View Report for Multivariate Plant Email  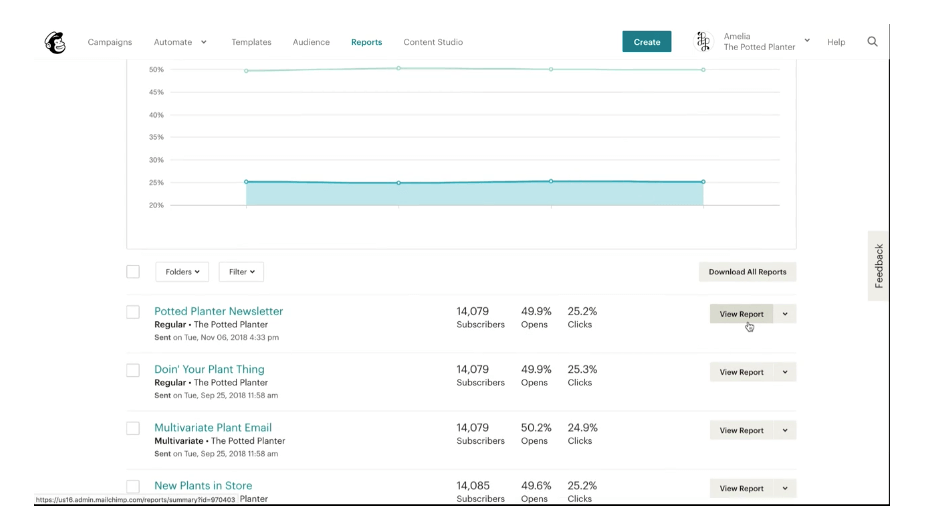coord(741,430)
